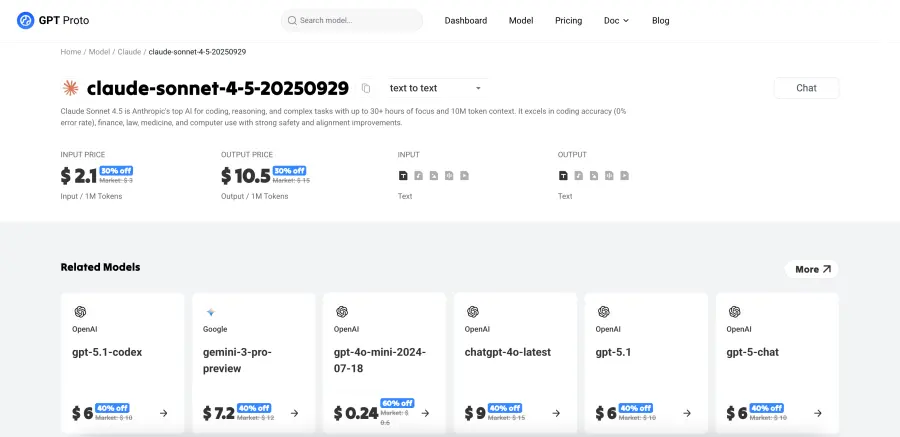This screenshot has height=437, width=900.
Task: Open the chatgpt-4o-latest model title
Action: (507, 352)
